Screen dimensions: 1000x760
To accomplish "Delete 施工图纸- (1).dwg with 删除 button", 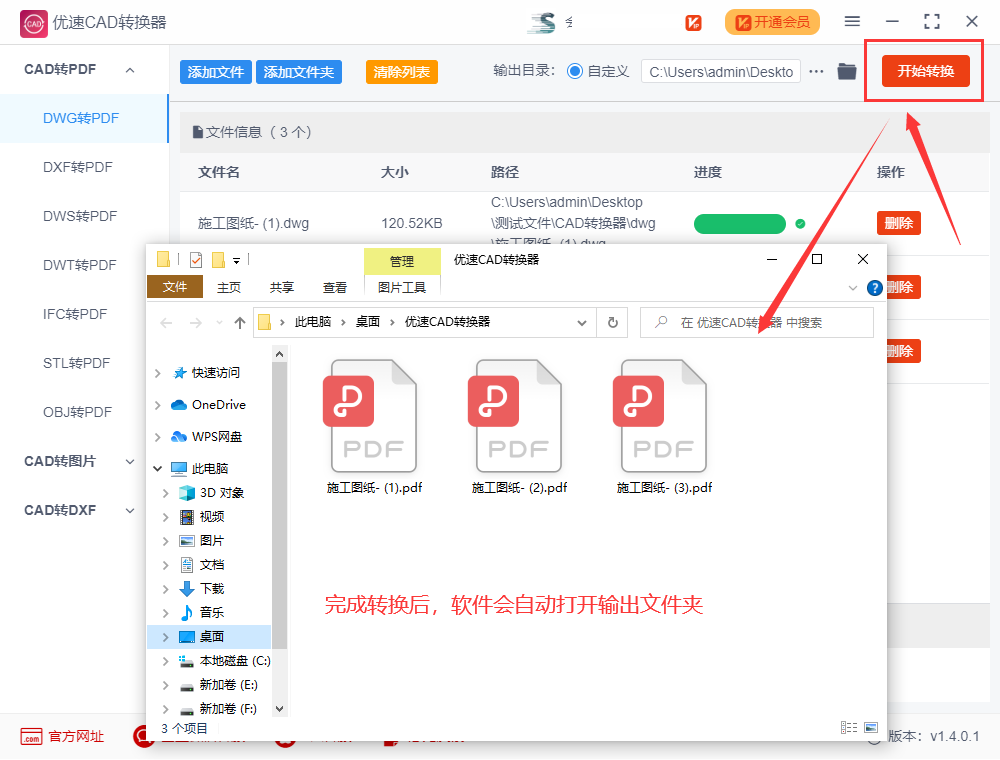I will tap(899, 223).
